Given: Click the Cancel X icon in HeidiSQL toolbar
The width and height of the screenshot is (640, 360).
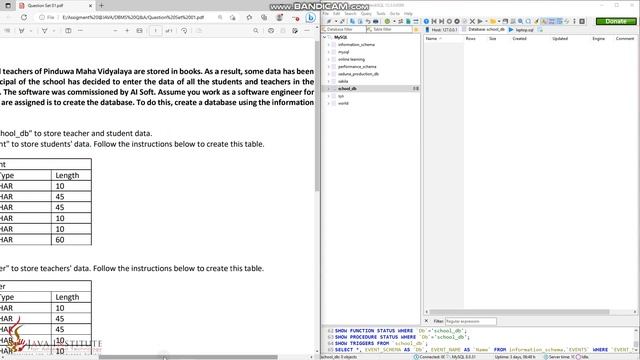Looking at the screenshot, I should click(472, 21).
